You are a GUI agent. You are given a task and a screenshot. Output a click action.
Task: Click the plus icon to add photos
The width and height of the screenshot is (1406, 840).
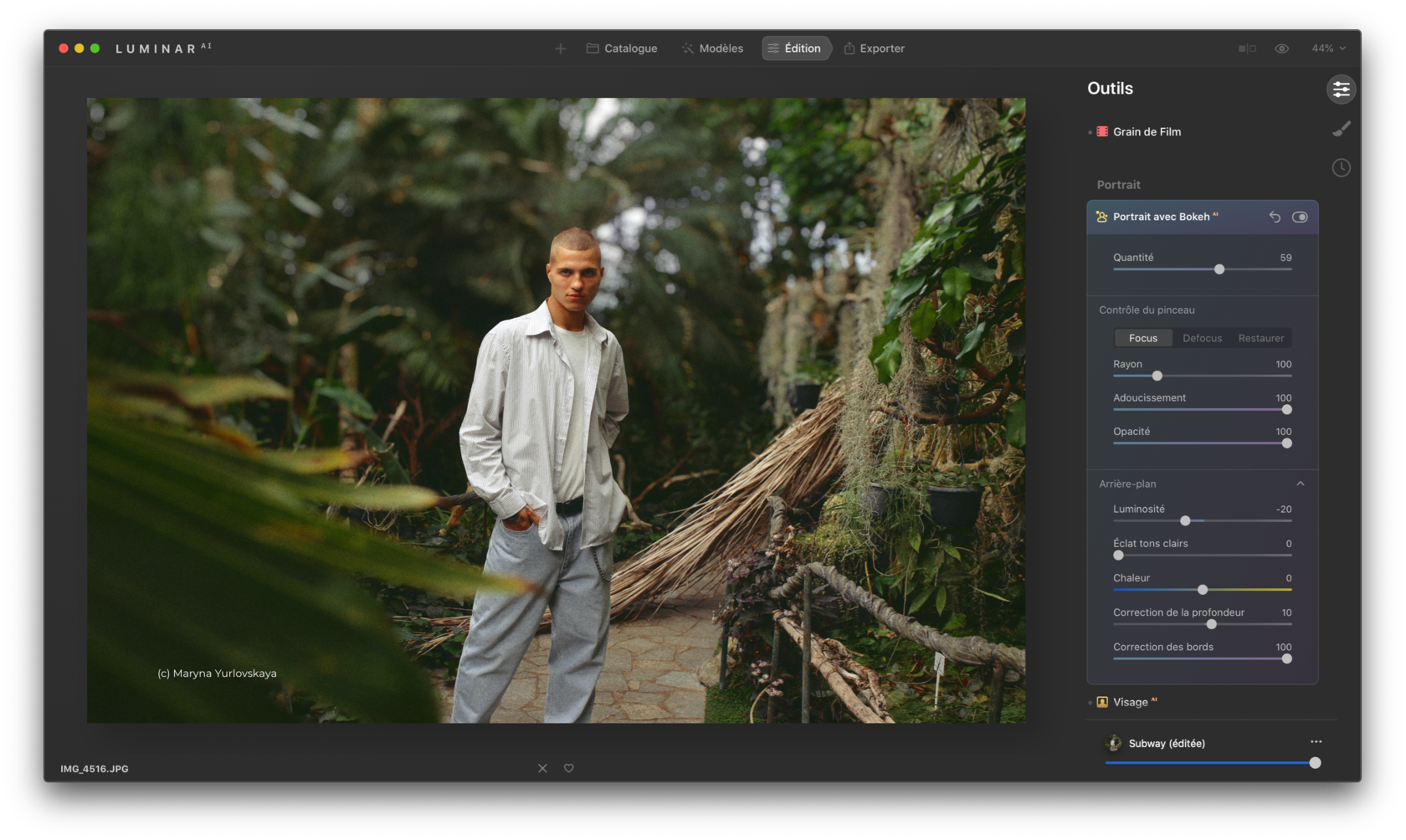pos(561,49)
